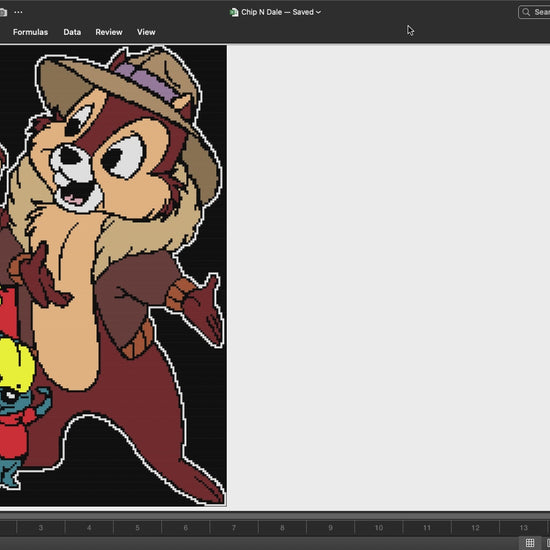550x550 pixels.
Task: Select column header 12
Action: tap(475, 528)
